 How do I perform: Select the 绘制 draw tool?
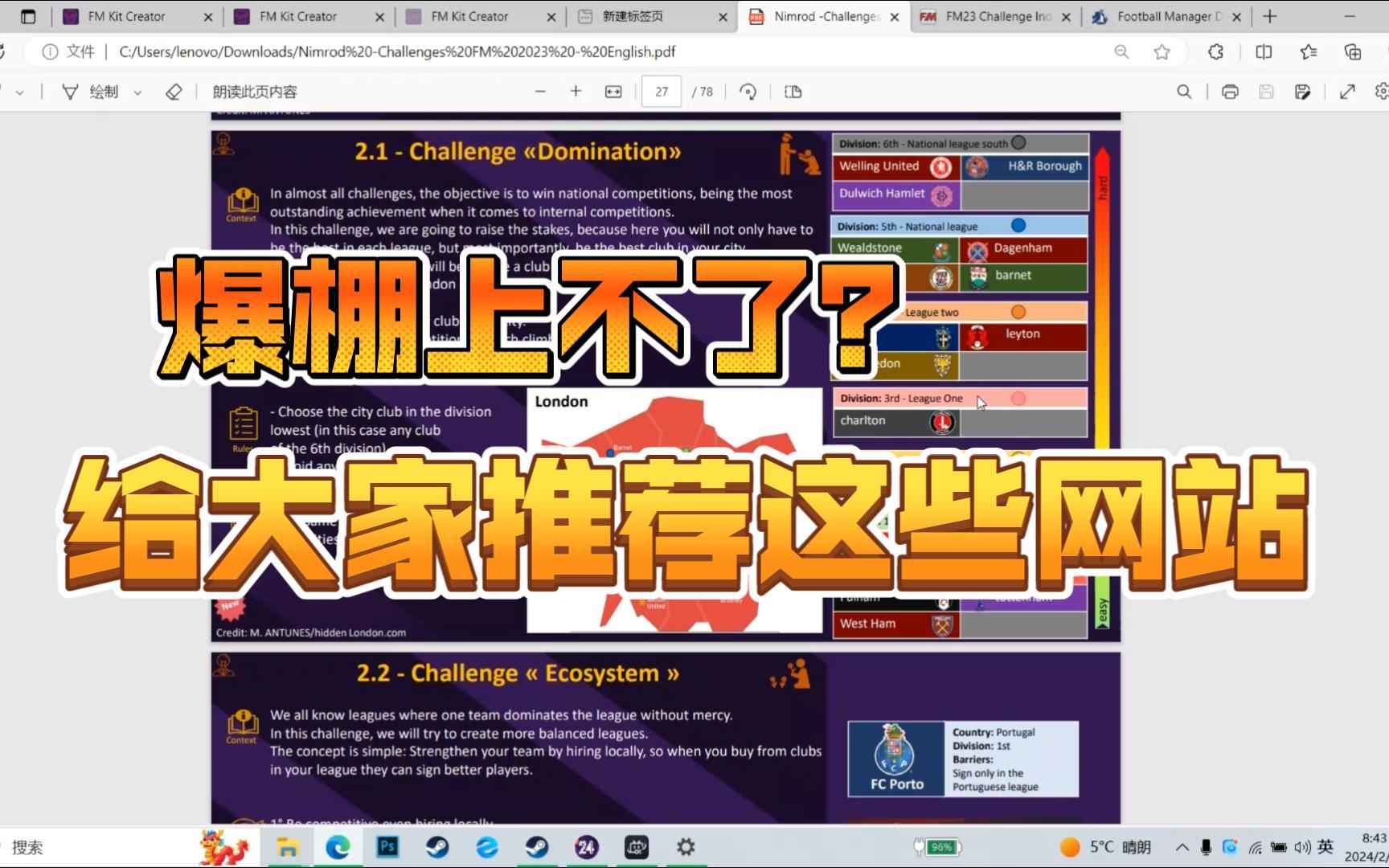91,92
